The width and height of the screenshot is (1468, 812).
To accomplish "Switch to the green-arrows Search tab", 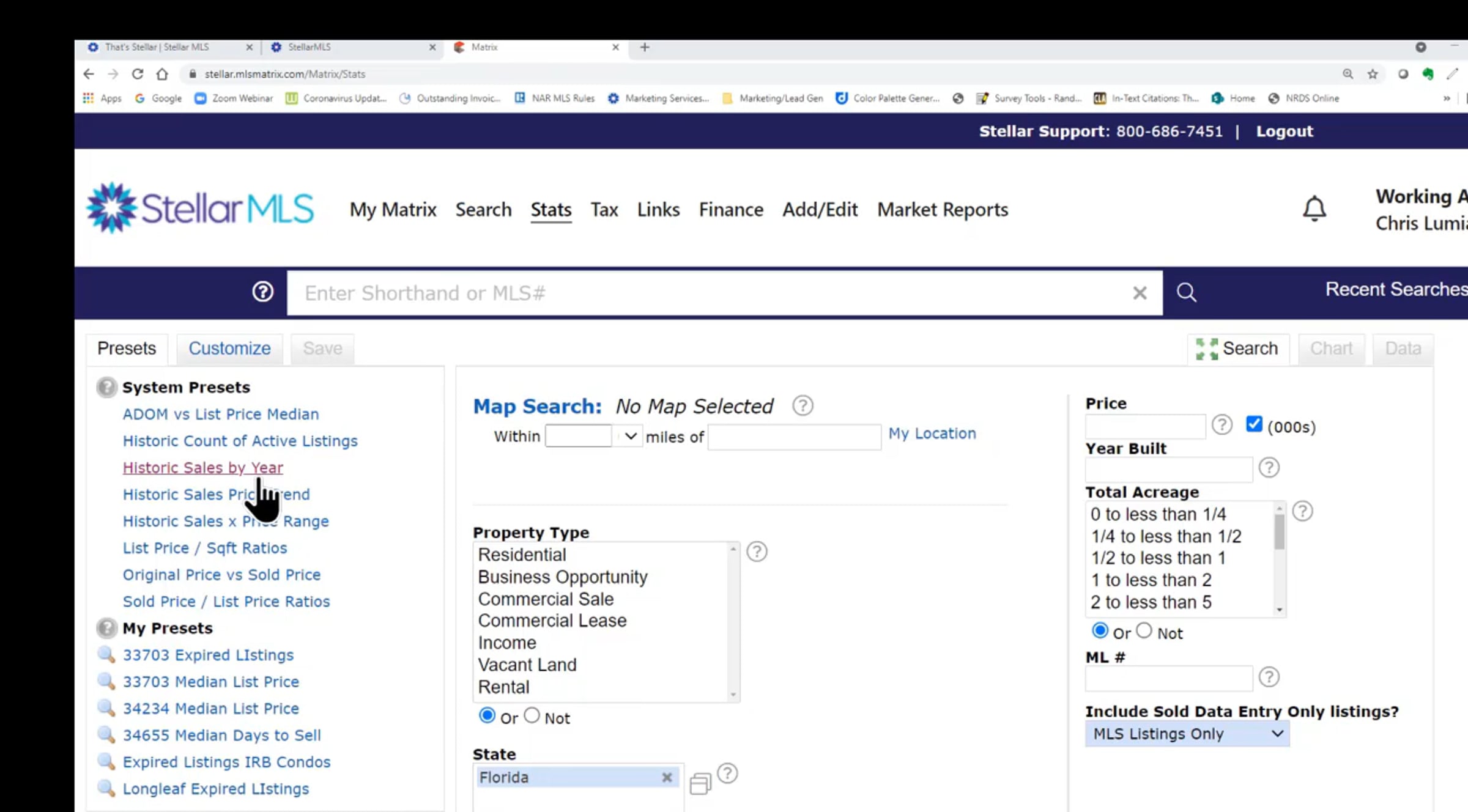I will 1238,349.
